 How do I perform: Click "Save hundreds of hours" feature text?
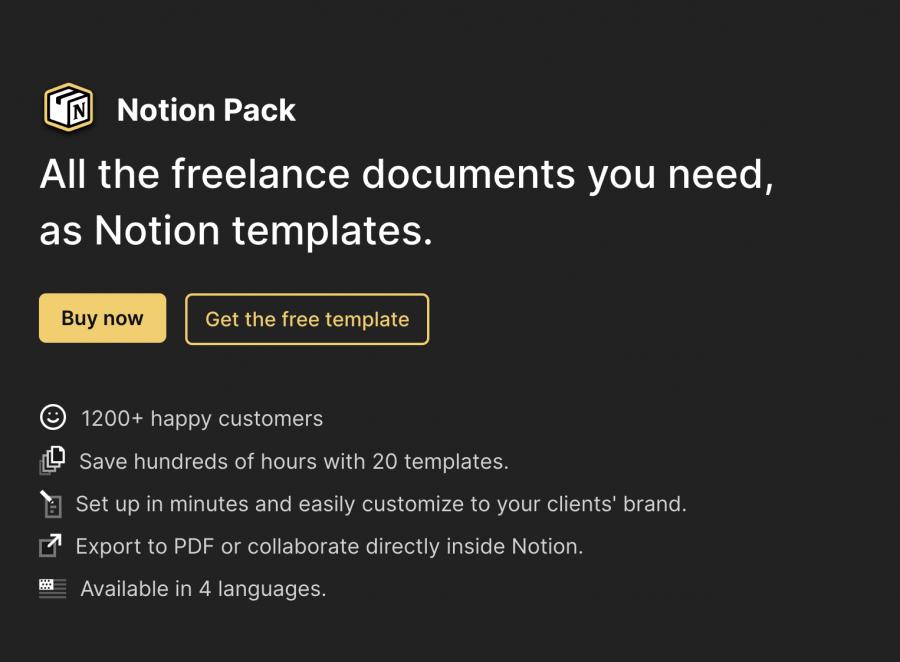293,461
